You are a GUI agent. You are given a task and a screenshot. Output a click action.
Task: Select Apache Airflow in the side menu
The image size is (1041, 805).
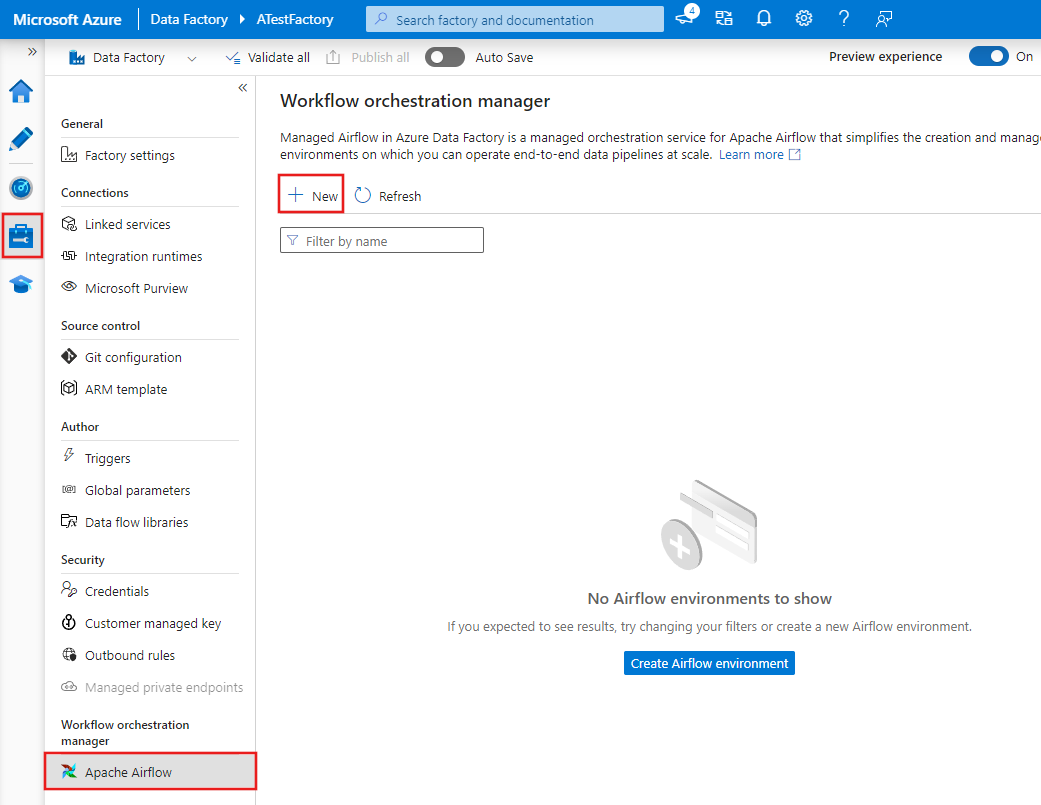click(150, 771)
